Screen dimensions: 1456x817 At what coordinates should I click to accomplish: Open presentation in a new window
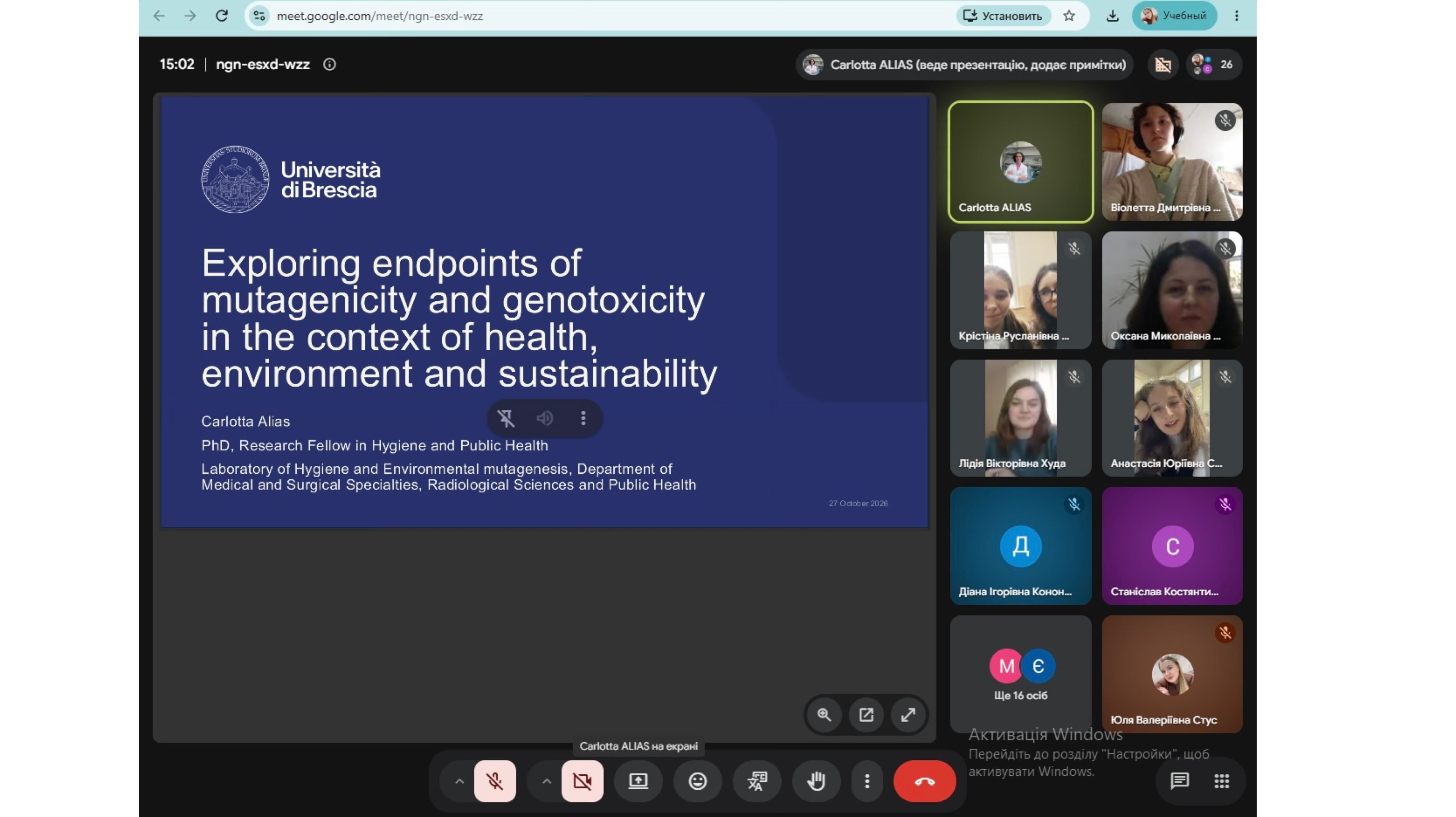[x=866, y=715]
